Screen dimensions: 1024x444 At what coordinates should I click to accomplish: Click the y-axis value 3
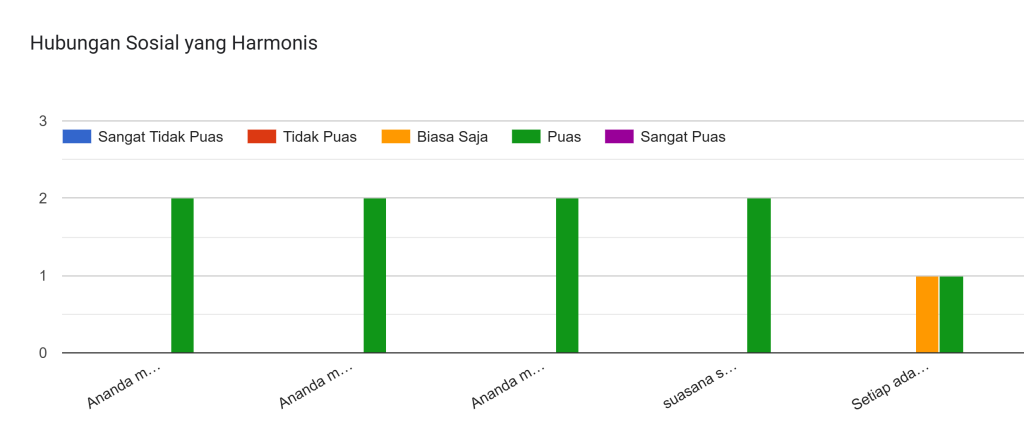click(x=43, y=121)
